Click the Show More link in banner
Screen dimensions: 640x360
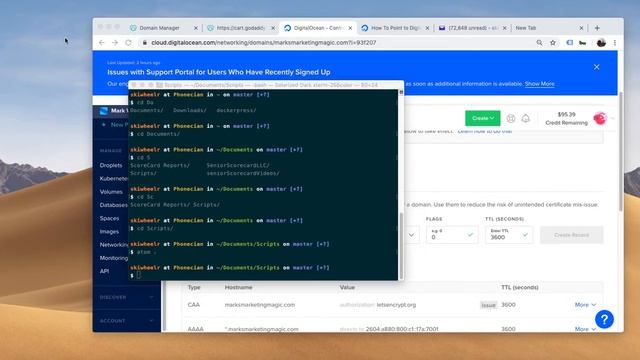[539, 84]
